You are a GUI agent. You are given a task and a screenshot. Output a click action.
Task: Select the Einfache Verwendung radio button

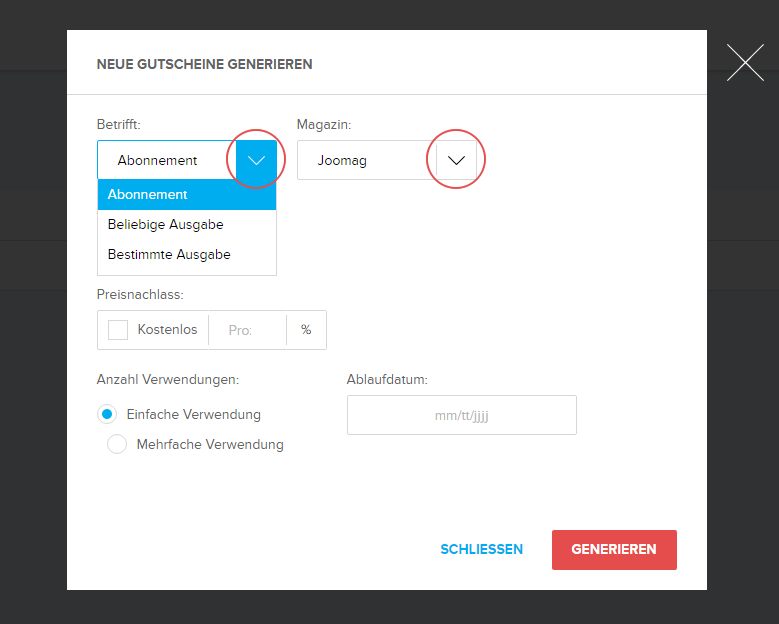(x=107, y=414)
